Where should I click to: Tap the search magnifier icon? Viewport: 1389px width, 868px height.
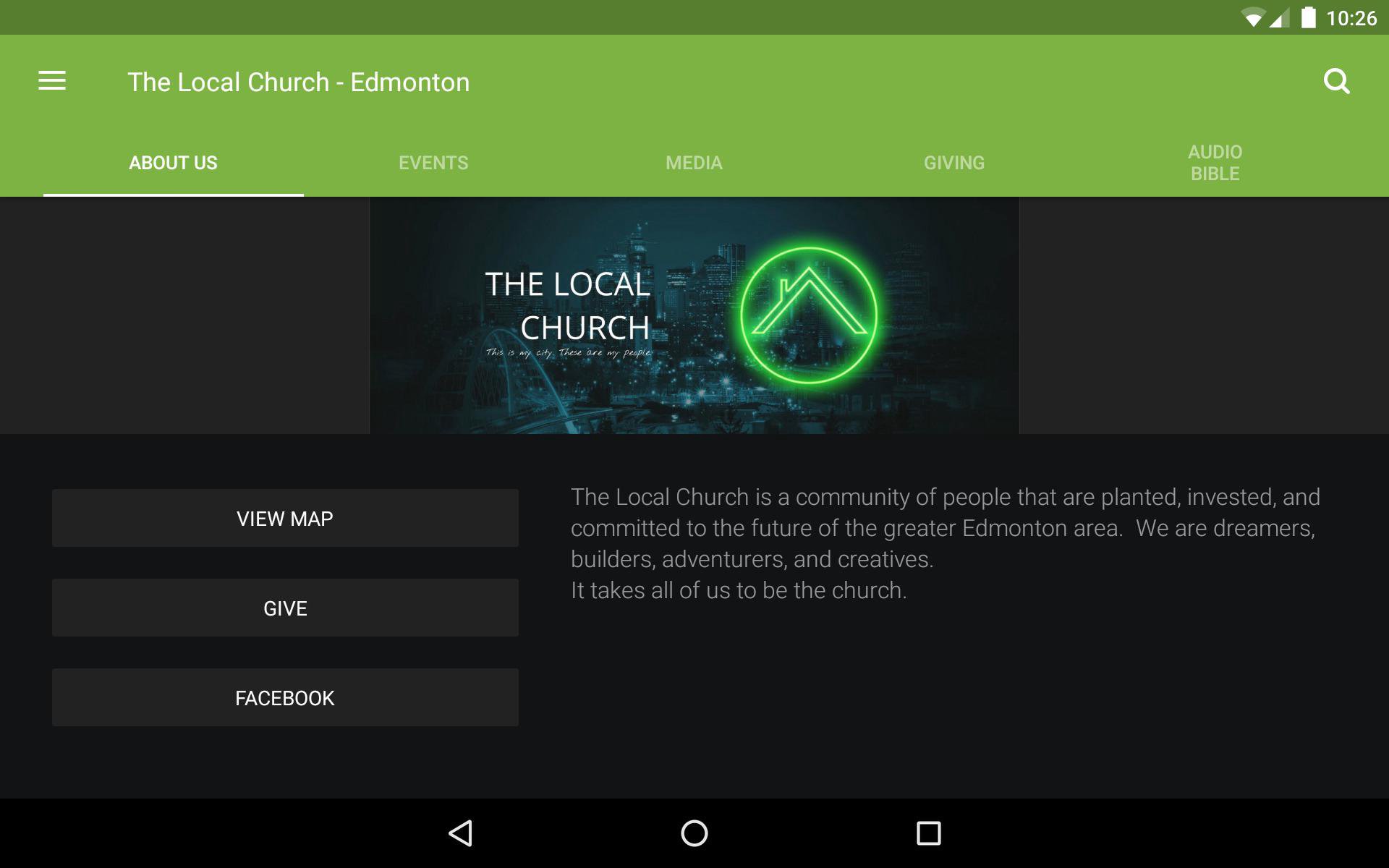coord(1336,81)
